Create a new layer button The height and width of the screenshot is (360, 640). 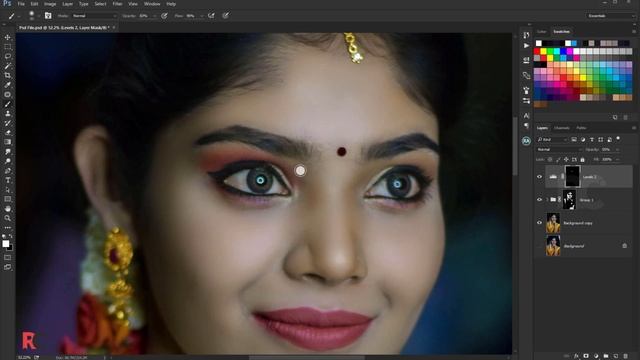[x=616, y=356]
